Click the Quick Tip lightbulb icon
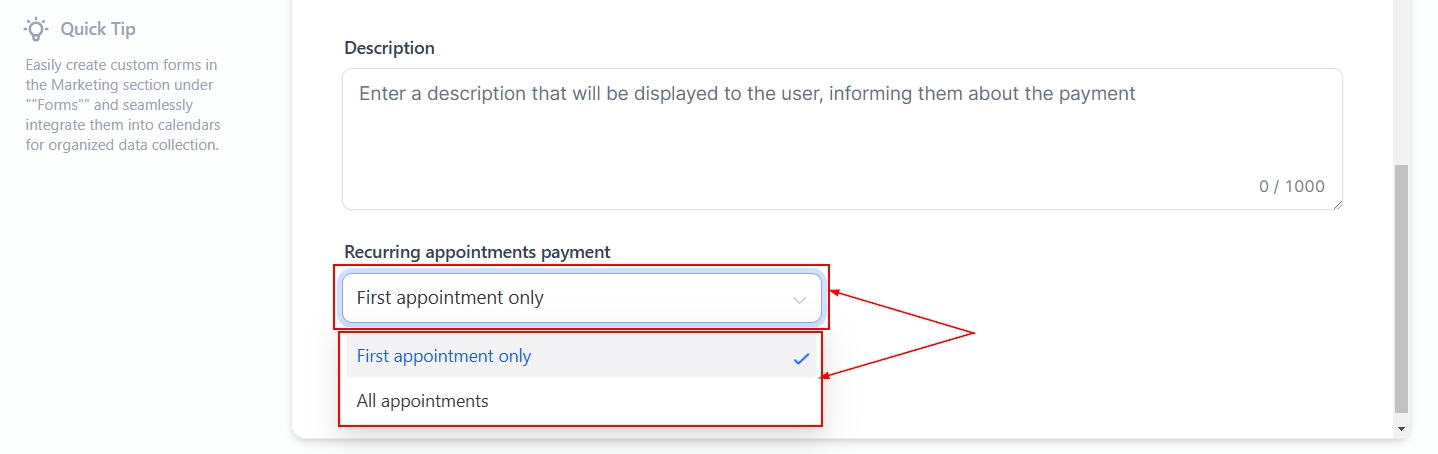The image size is (1438, 454). click(x=36, y=29)
